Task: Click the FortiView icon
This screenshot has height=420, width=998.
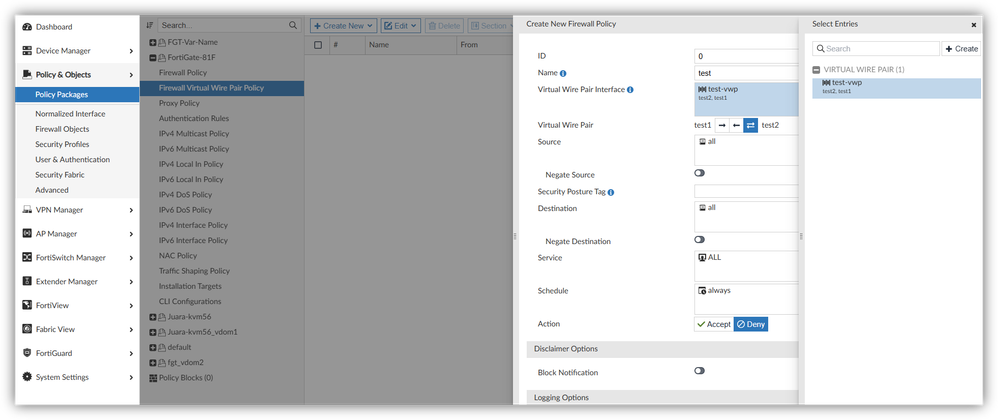Action: pyautogui.click(x=27, y=305)
